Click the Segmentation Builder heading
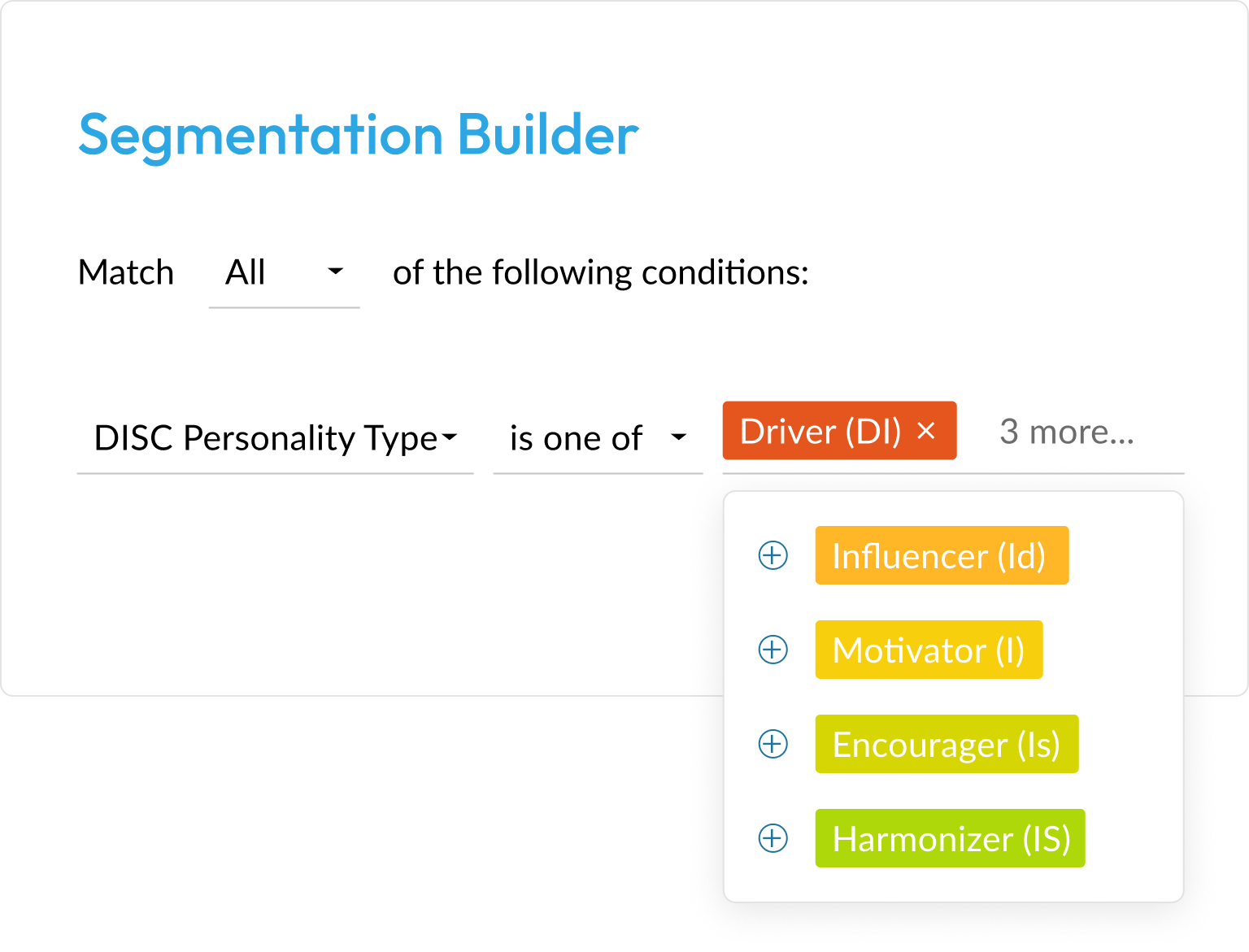The image size is (1249, 952). [x=358, y=135]
